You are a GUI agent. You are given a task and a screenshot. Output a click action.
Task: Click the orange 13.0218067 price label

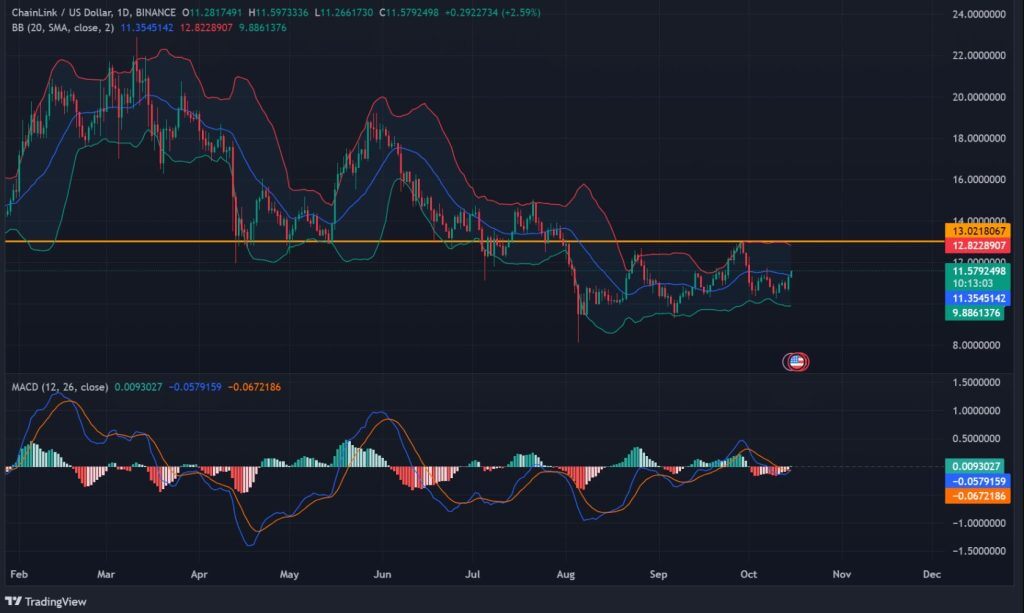tap(977, 230)
